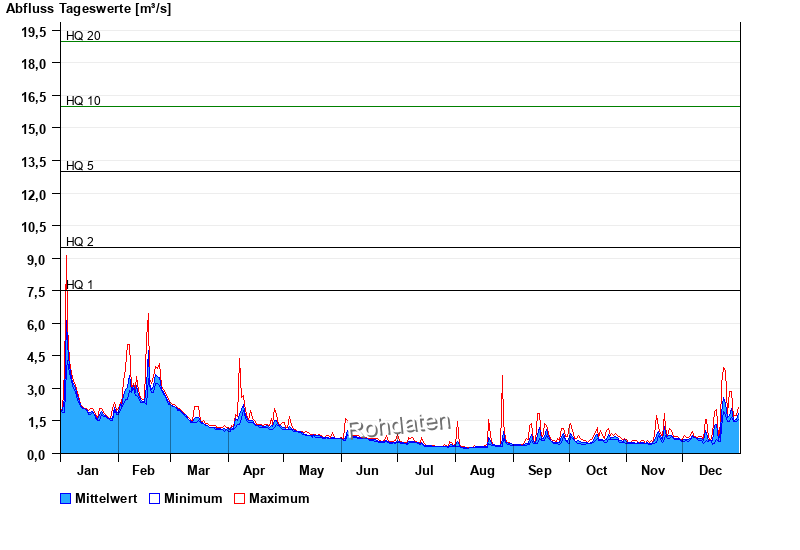Click the Apr month axis label
This screenshot has width=800, height=550.
[254, 471]
